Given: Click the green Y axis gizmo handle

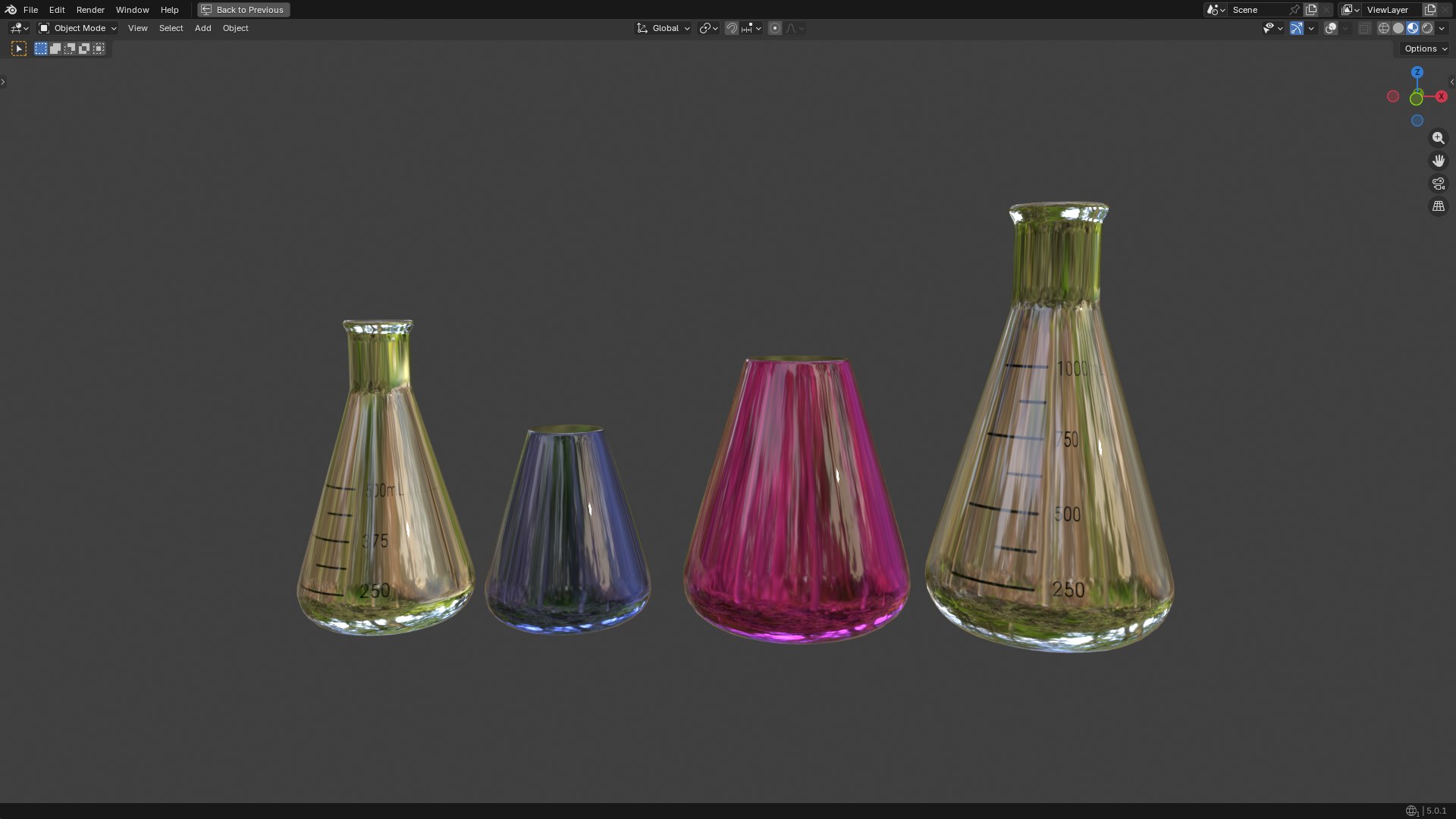Looking at the screenshot, I should (x=1416, y=99).
